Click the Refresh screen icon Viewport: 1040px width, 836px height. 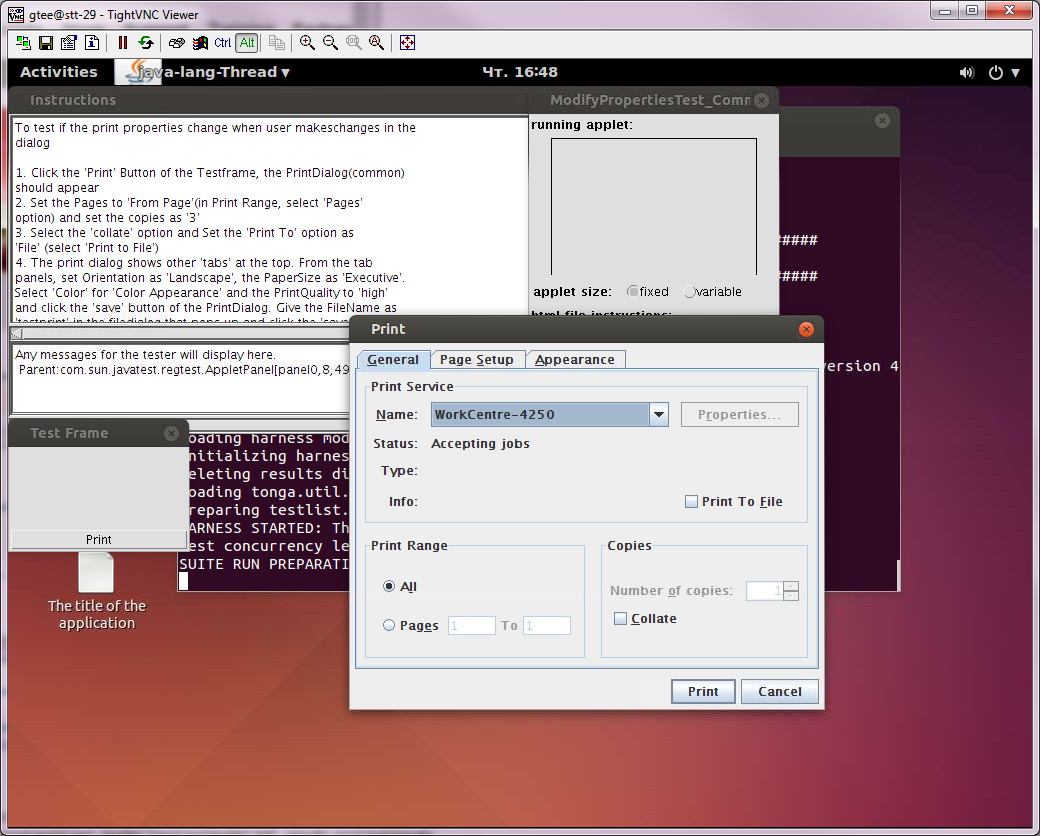146,43
